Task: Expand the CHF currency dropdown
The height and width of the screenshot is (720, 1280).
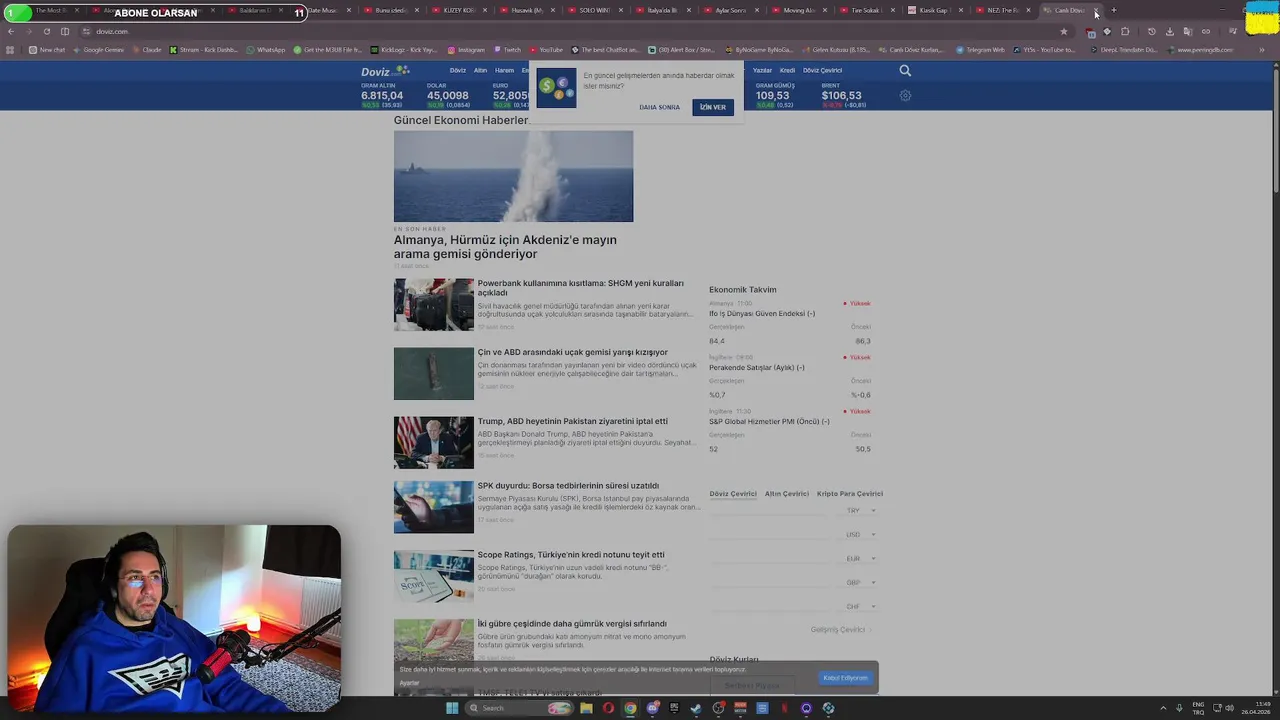Action: point(860,606)
